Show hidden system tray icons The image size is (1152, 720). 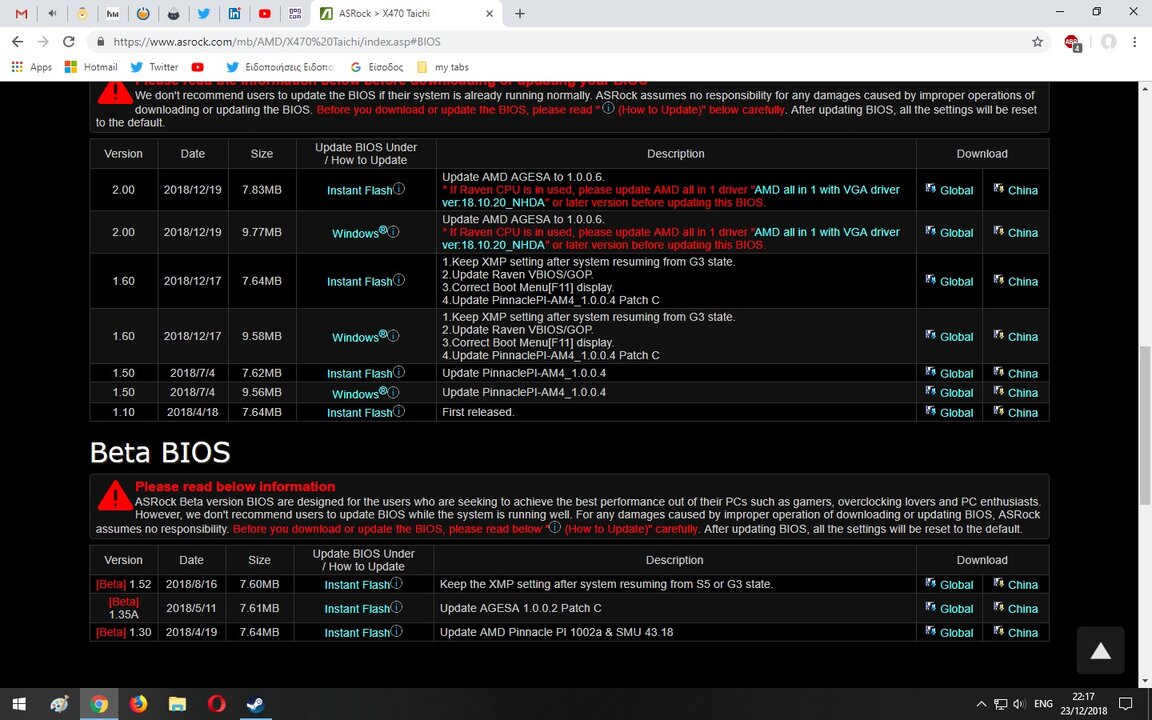(981, 704)
